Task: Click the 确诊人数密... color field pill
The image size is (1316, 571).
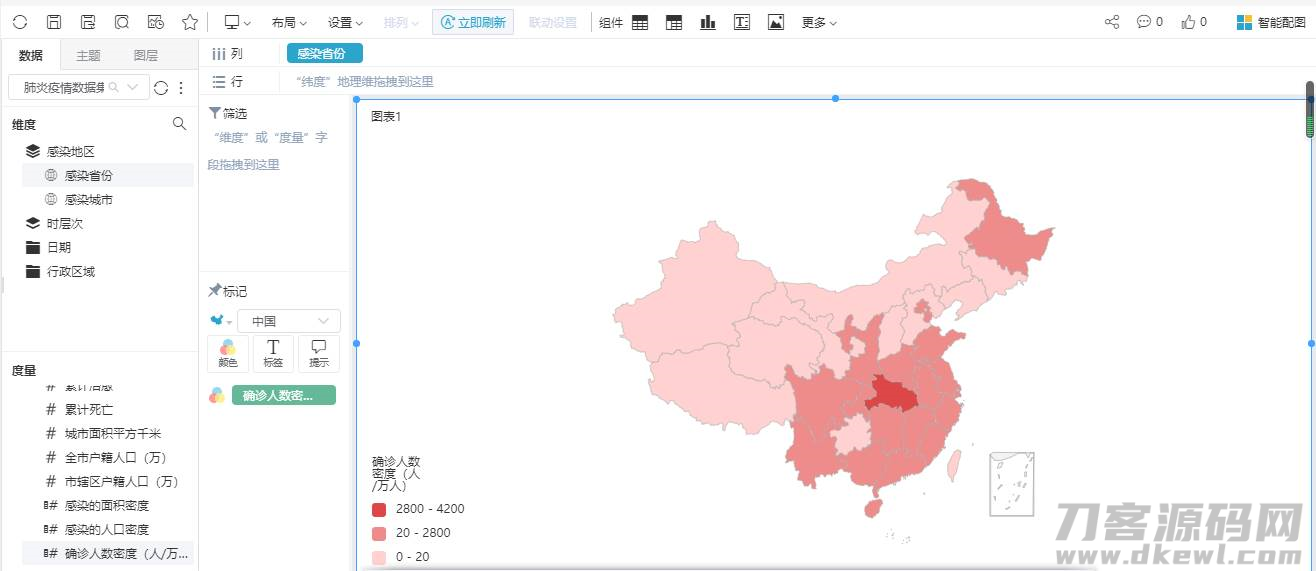Action: [284, 395]
